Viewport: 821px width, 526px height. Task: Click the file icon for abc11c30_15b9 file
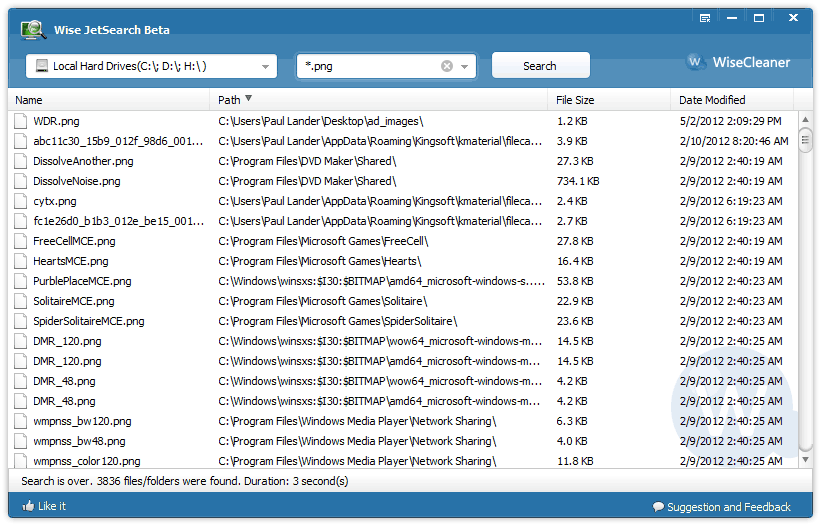[x=20, y=141]
